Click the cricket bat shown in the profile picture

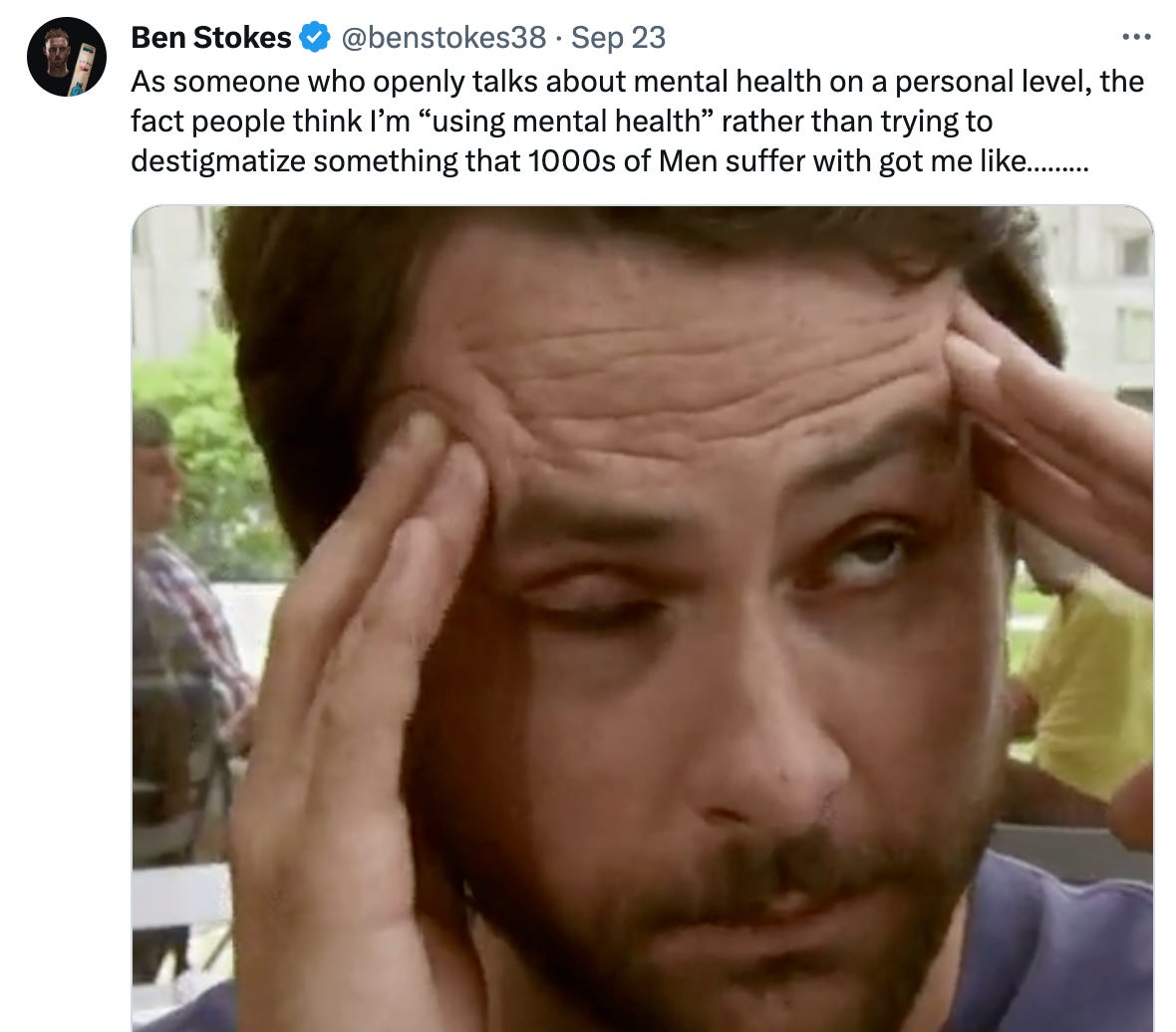tap(84, 70)
